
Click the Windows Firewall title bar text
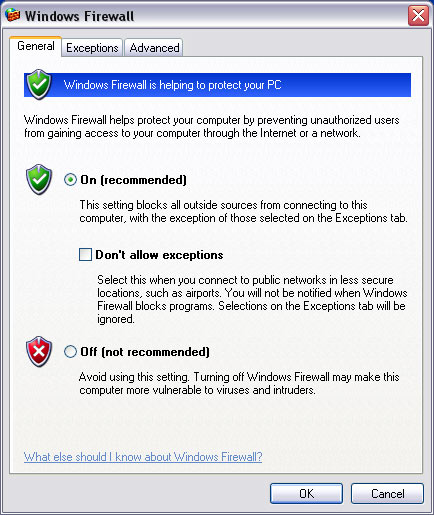pos(79,16)
